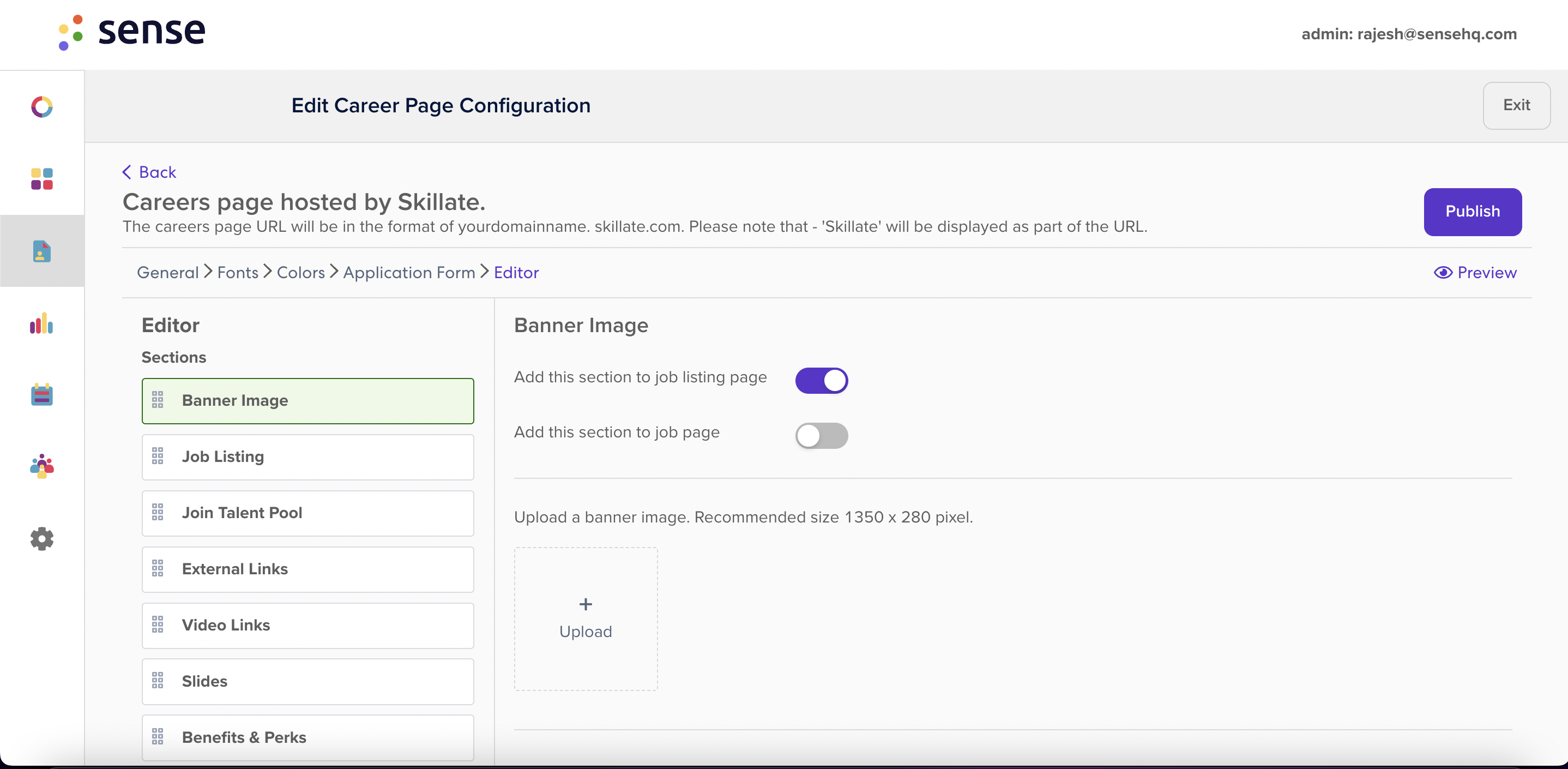Select the Job Listing section
The height and width of the screenshot is (769, 1568).
click(x=308, y=456)
